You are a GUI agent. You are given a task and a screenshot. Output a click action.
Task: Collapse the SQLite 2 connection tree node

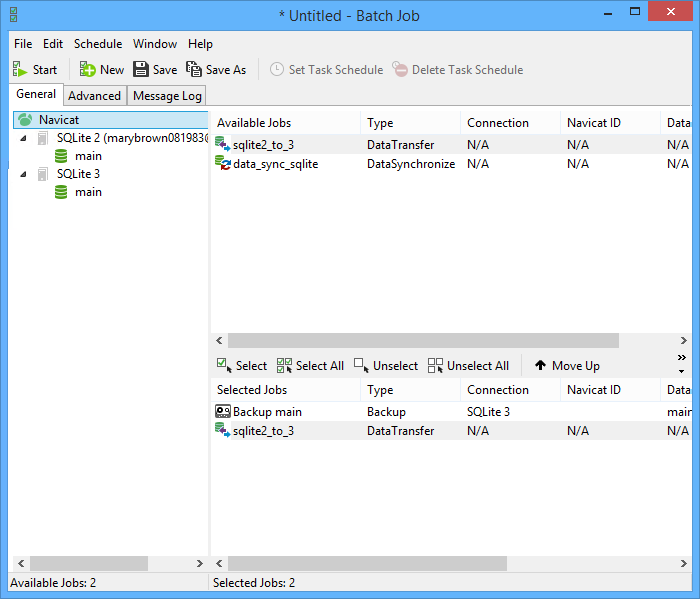(x=23, y=138)
